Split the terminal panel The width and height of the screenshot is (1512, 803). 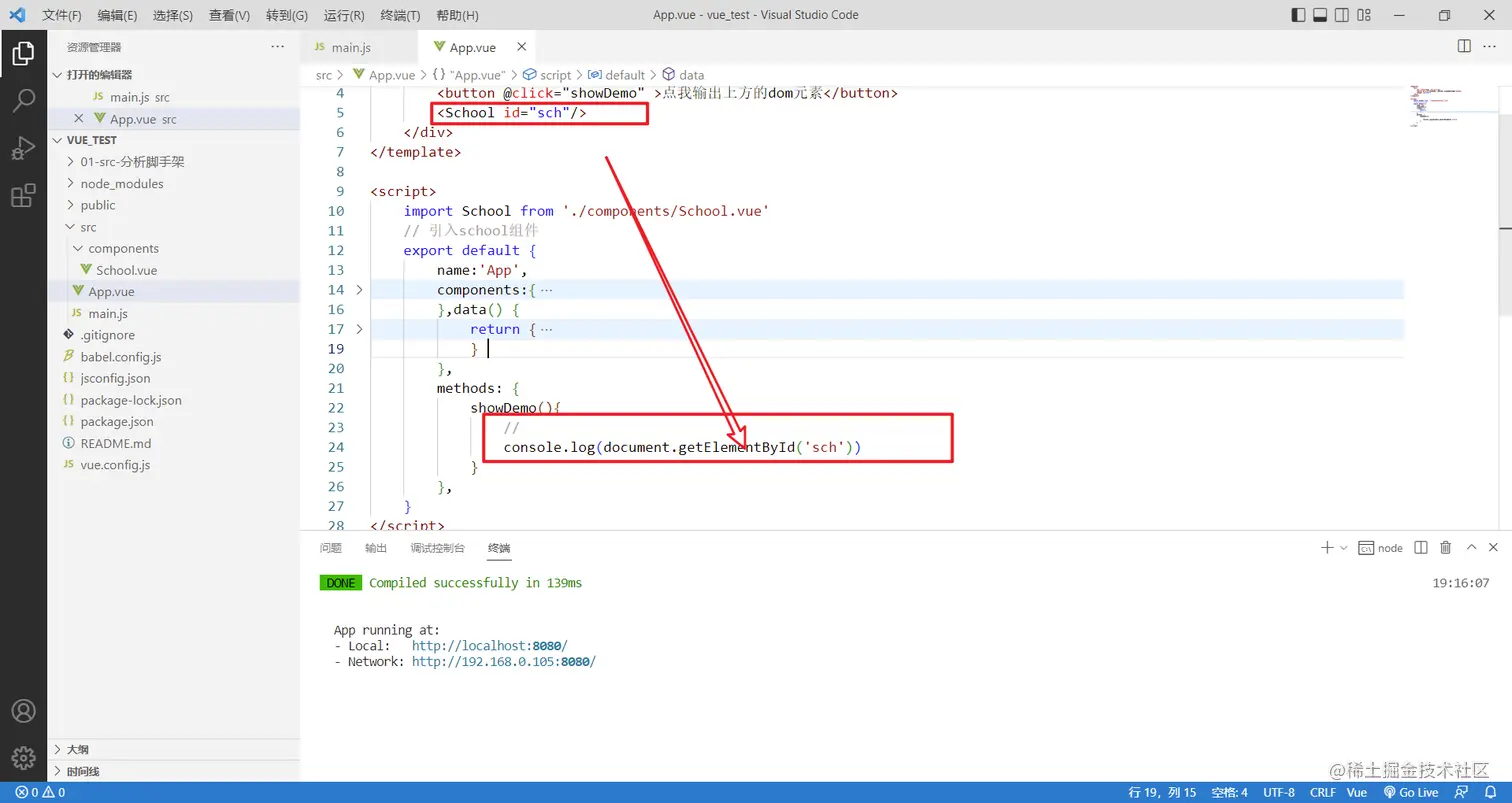point(1422,548)
